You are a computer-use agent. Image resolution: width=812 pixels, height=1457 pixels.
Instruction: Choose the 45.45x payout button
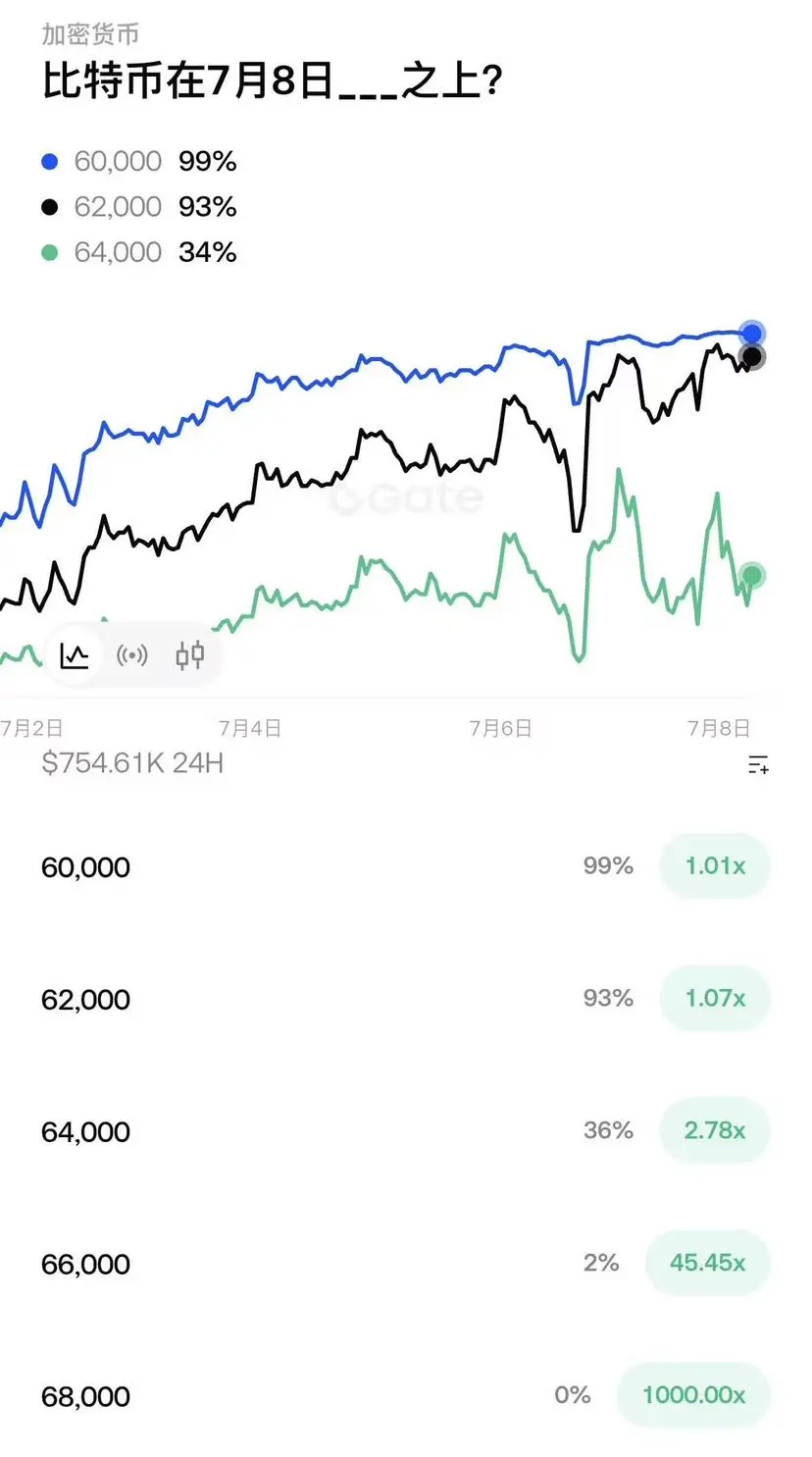pos(707,1262)
